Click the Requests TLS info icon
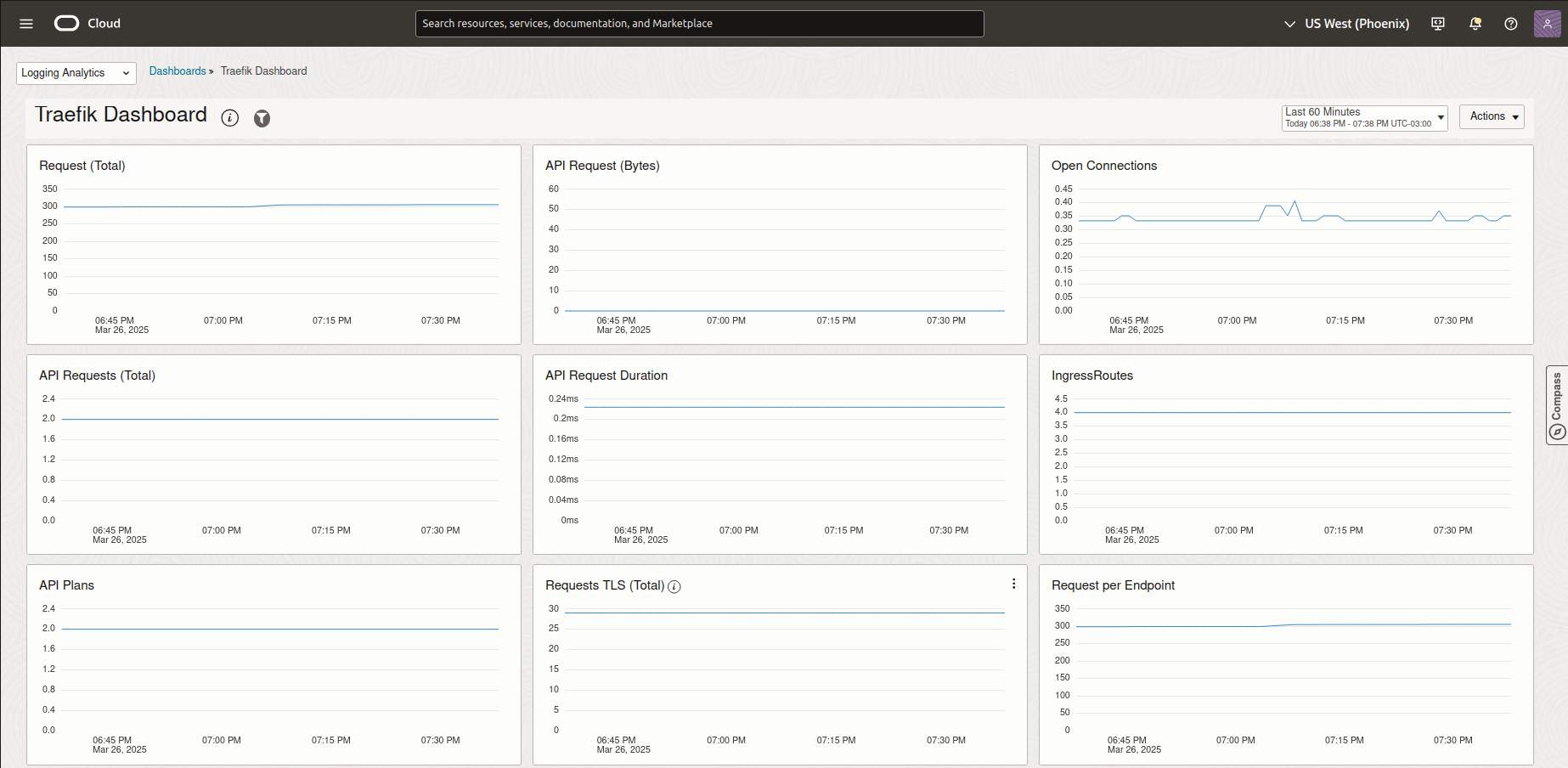This screenshot has width=1568, height=768. [674, 586]
